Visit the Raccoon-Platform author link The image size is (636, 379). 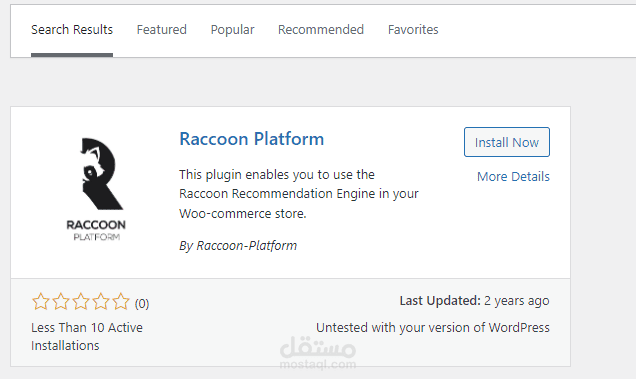click(x=247, y=245)
